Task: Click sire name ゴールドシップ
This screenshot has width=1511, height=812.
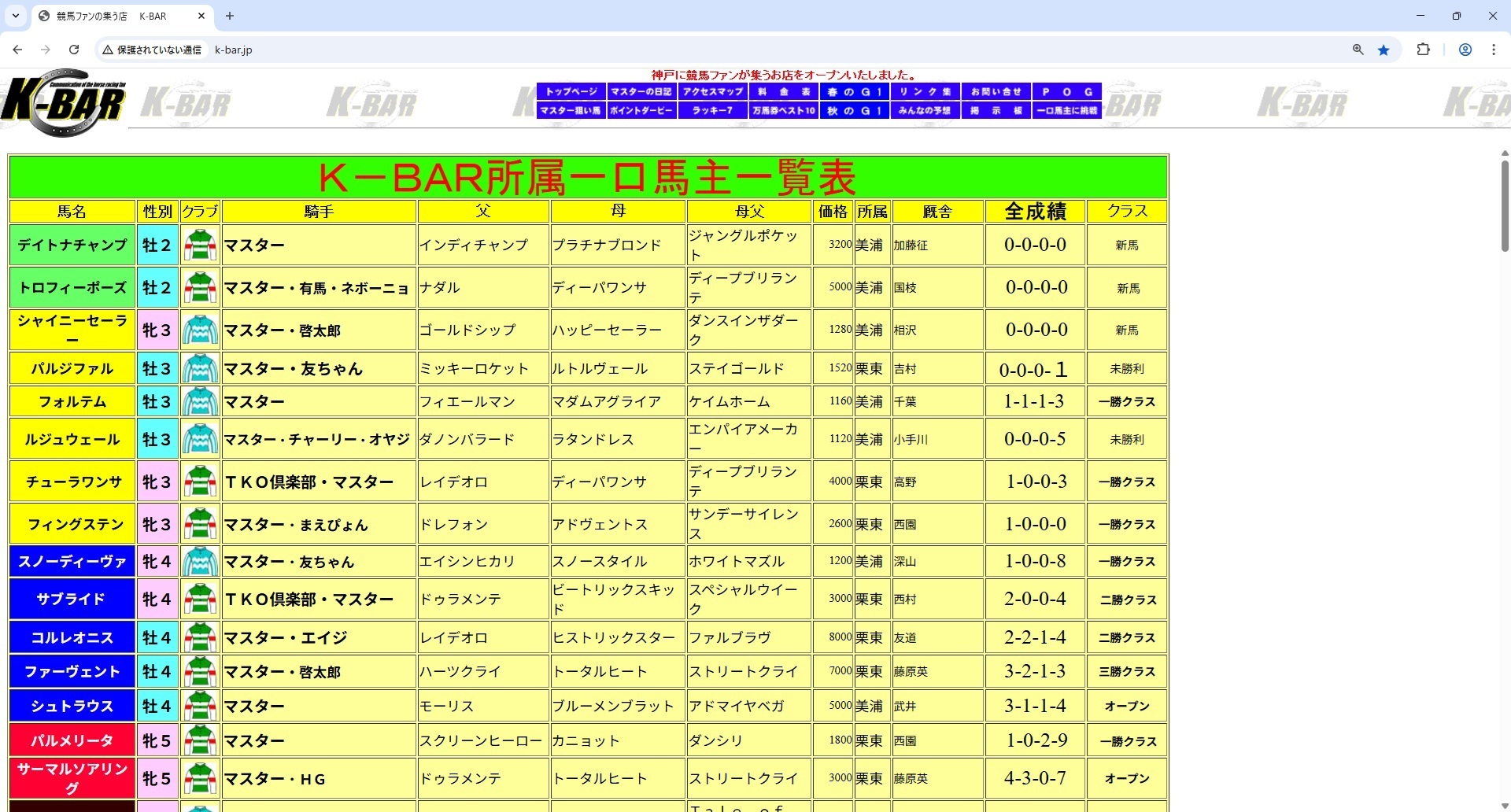Action: (467, 330)
